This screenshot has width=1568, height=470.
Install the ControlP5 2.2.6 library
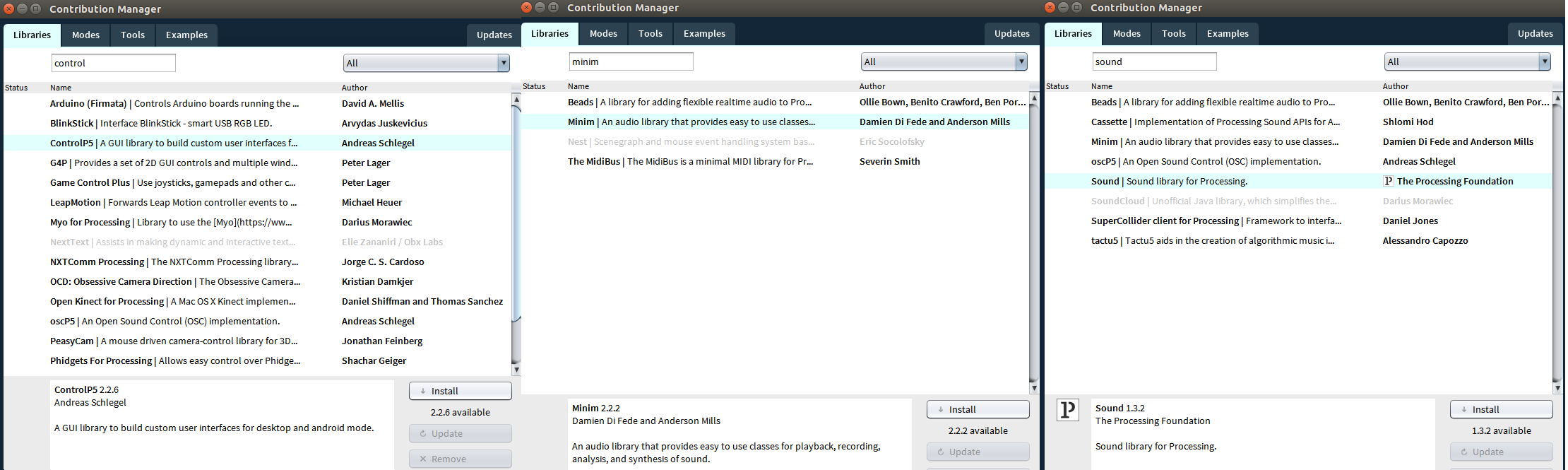[x=461, y=391]
